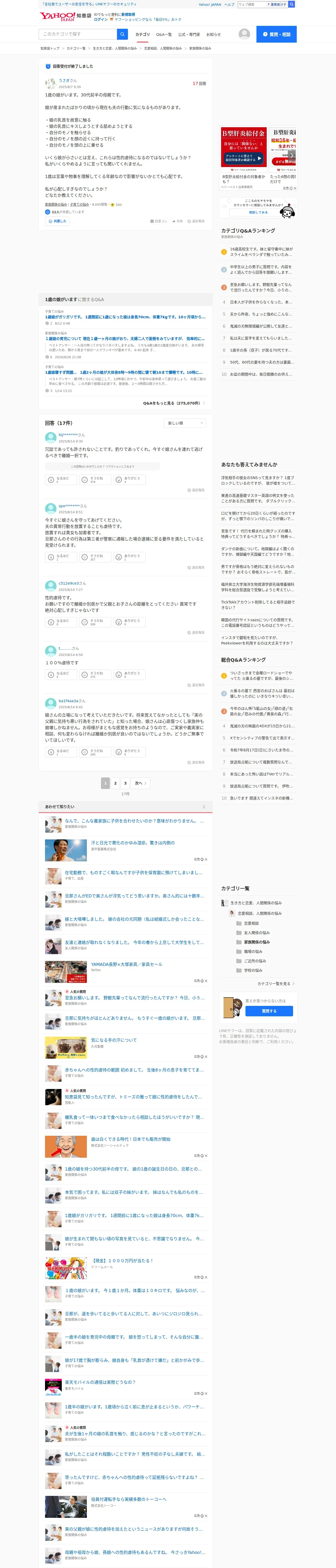Viewport: 336px width, 1568px height.
Task: Open the Yahoo! JAPAN logo link
Action: [57, 16]
